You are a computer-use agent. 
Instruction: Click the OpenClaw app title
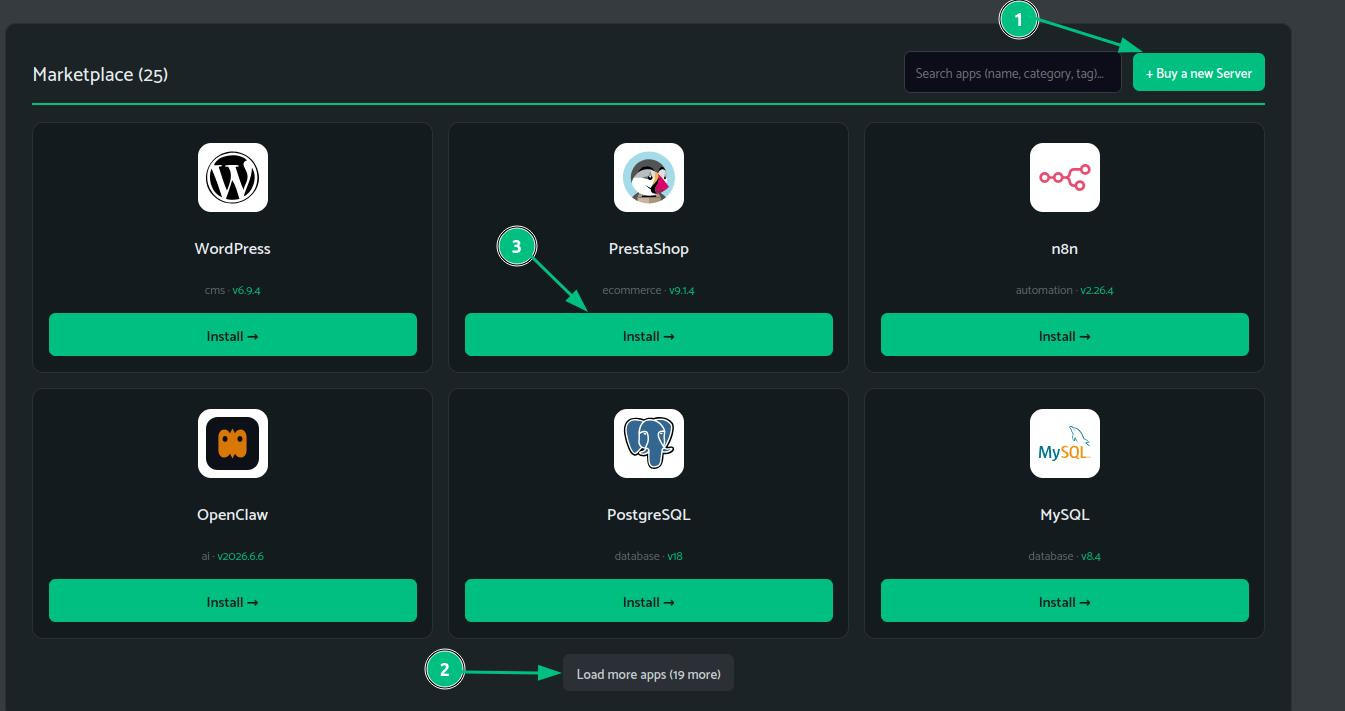[x=233, y=515]
